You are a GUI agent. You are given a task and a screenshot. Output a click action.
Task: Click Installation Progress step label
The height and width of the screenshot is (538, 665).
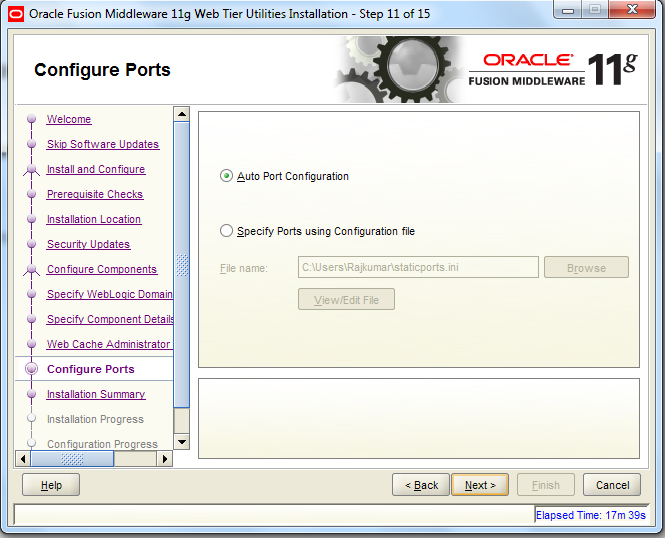(x=95, y=419)
